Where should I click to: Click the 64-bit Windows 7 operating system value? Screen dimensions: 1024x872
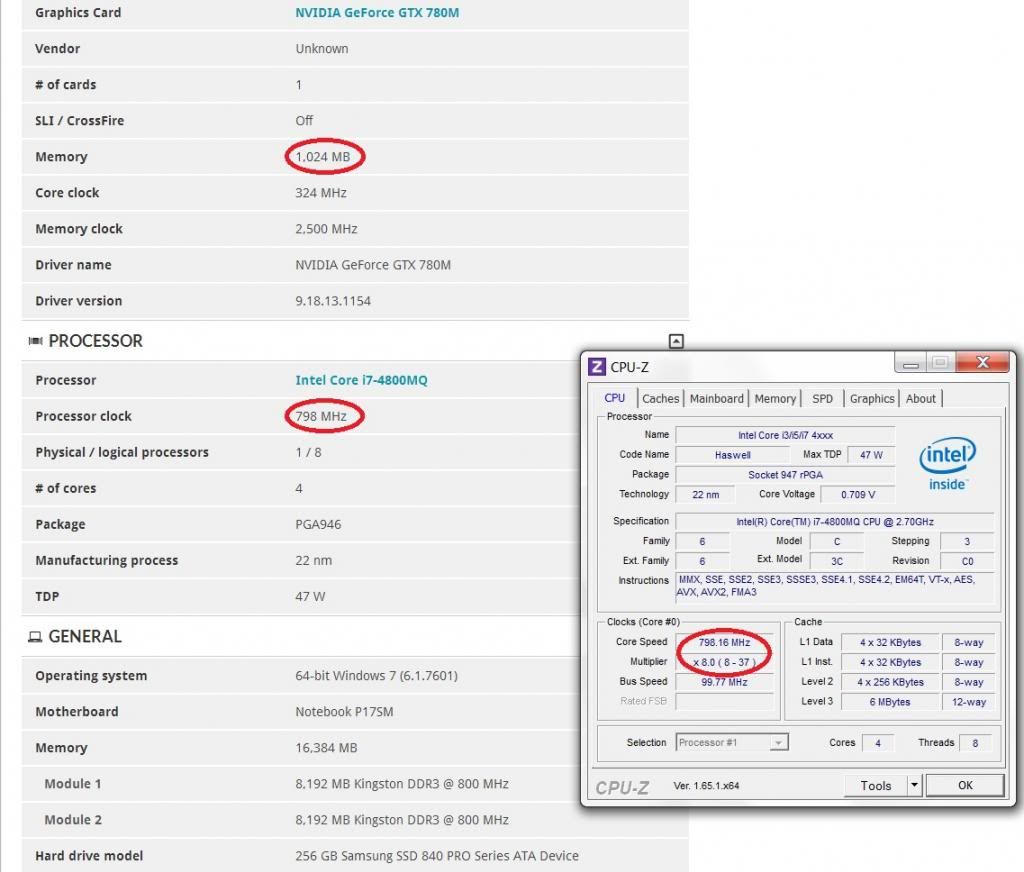point(376,675)
